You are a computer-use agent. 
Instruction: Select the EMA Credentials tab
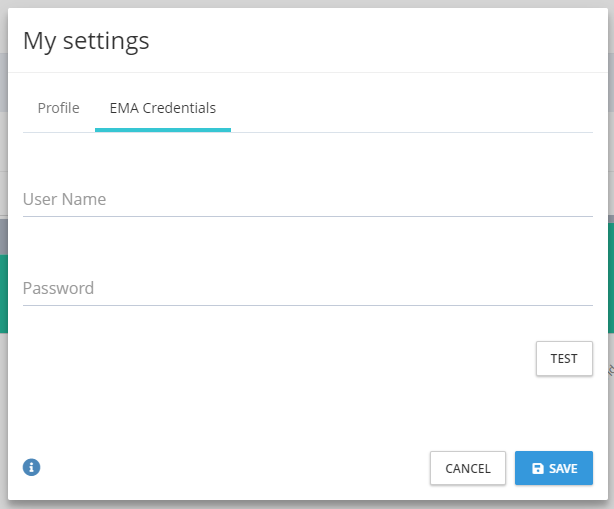(162, 108)
